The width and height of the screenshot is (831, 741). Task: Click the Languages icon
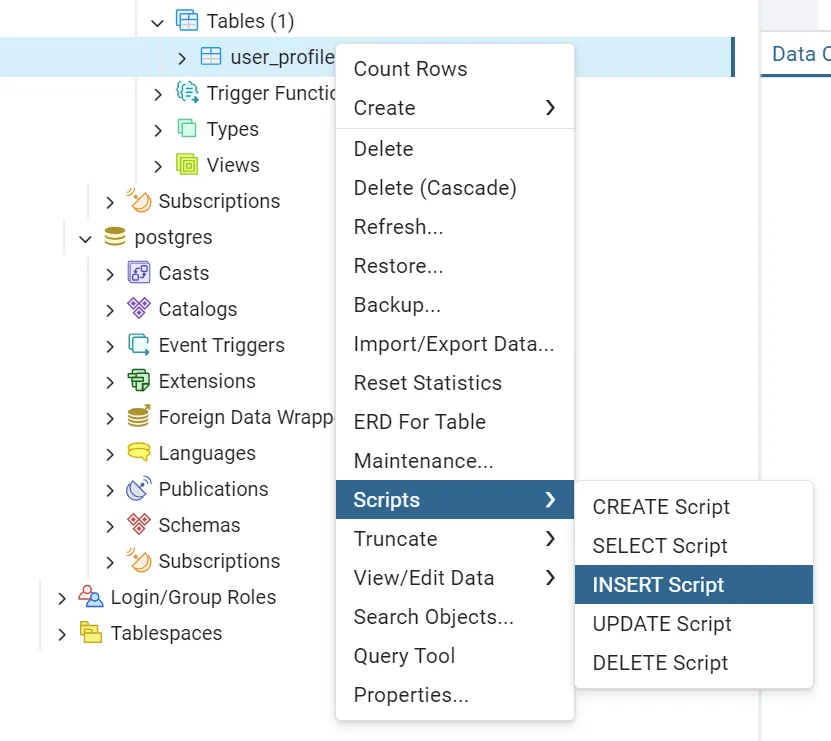click(x=139, y=452)
